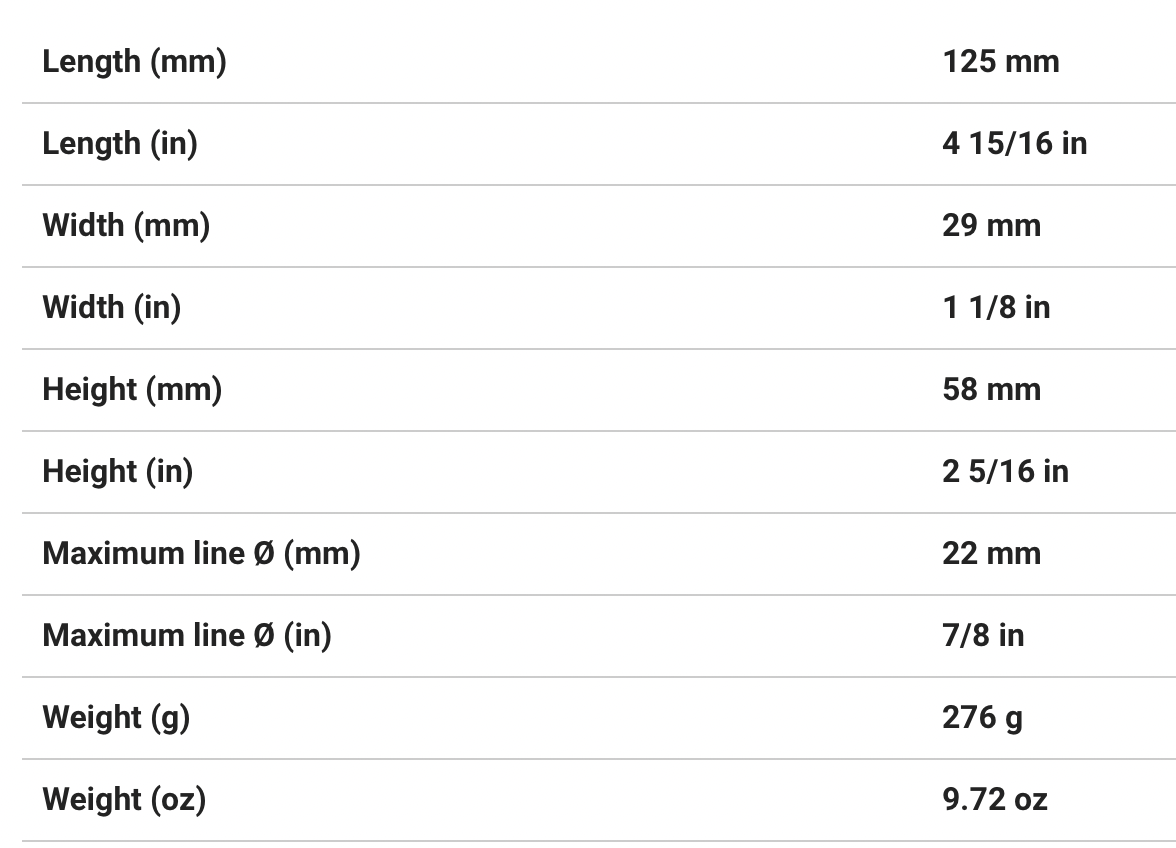Select the 9.72 oz weight value
Image resolution: width=1176 pixels, height=848 pixels.
(994, 800)
